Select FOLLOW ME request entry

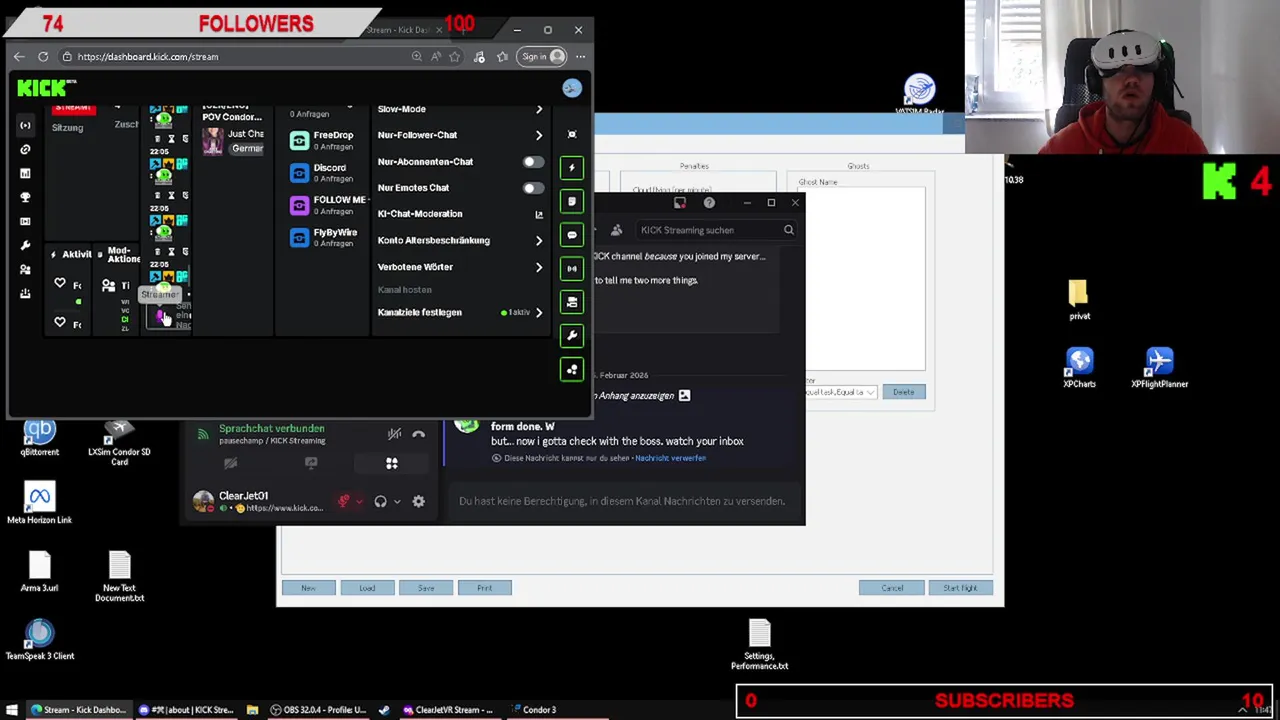pos(328,205)
